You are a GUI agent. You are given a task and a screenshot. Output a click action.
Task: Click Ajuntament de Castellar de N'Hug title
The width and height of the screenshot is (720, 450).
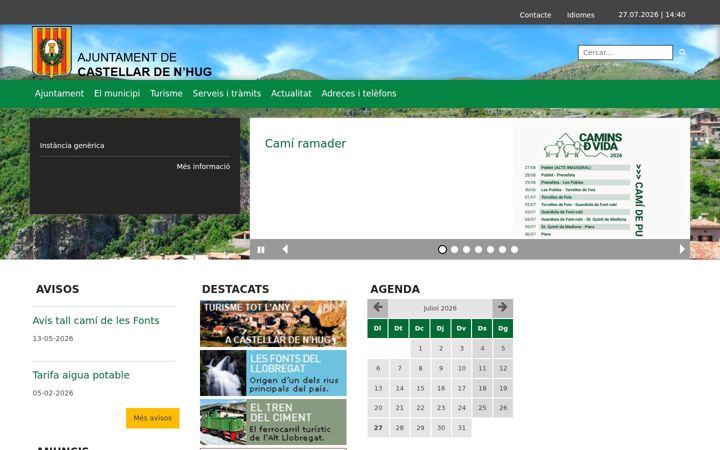144,64
